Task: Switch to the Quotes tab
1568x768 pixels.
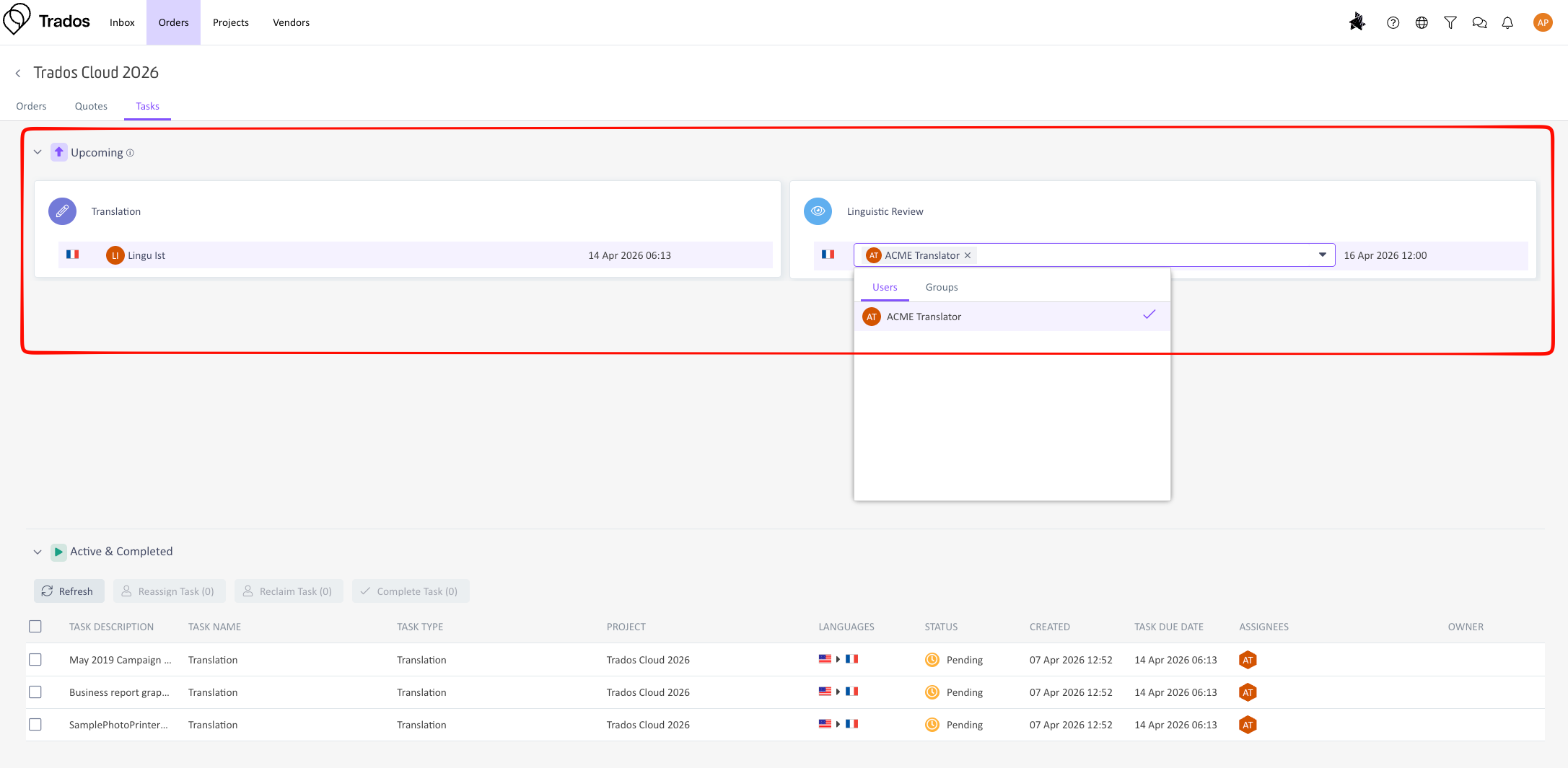Action: pos(91,106)
